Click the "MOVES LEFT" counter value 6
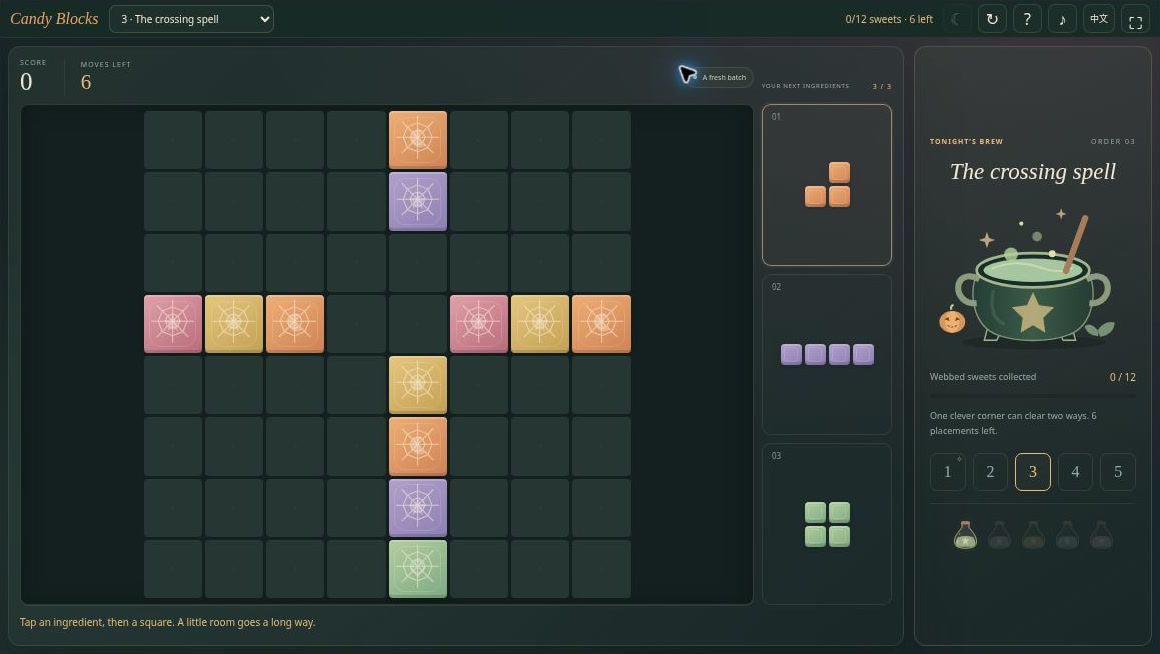The height and width of the screenshot is (654, 1160). (86, 82)
